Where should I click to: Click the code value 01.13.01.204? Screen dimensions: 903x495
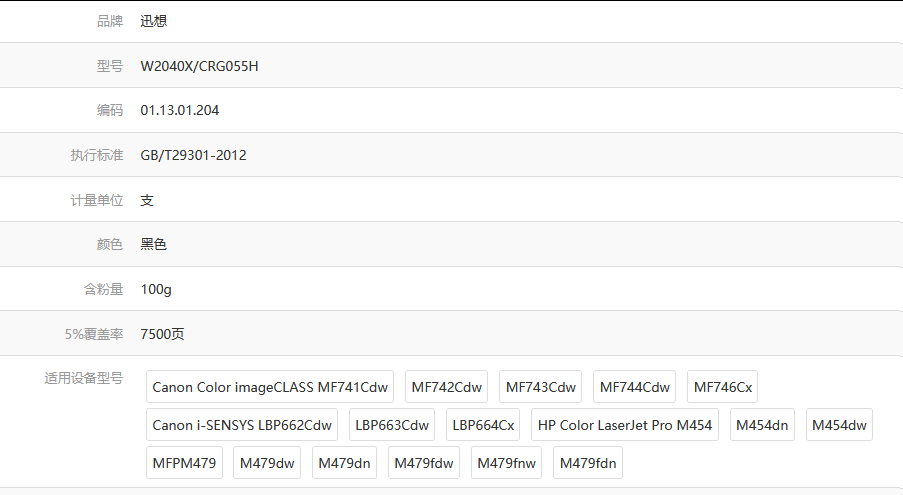(180, 110)
